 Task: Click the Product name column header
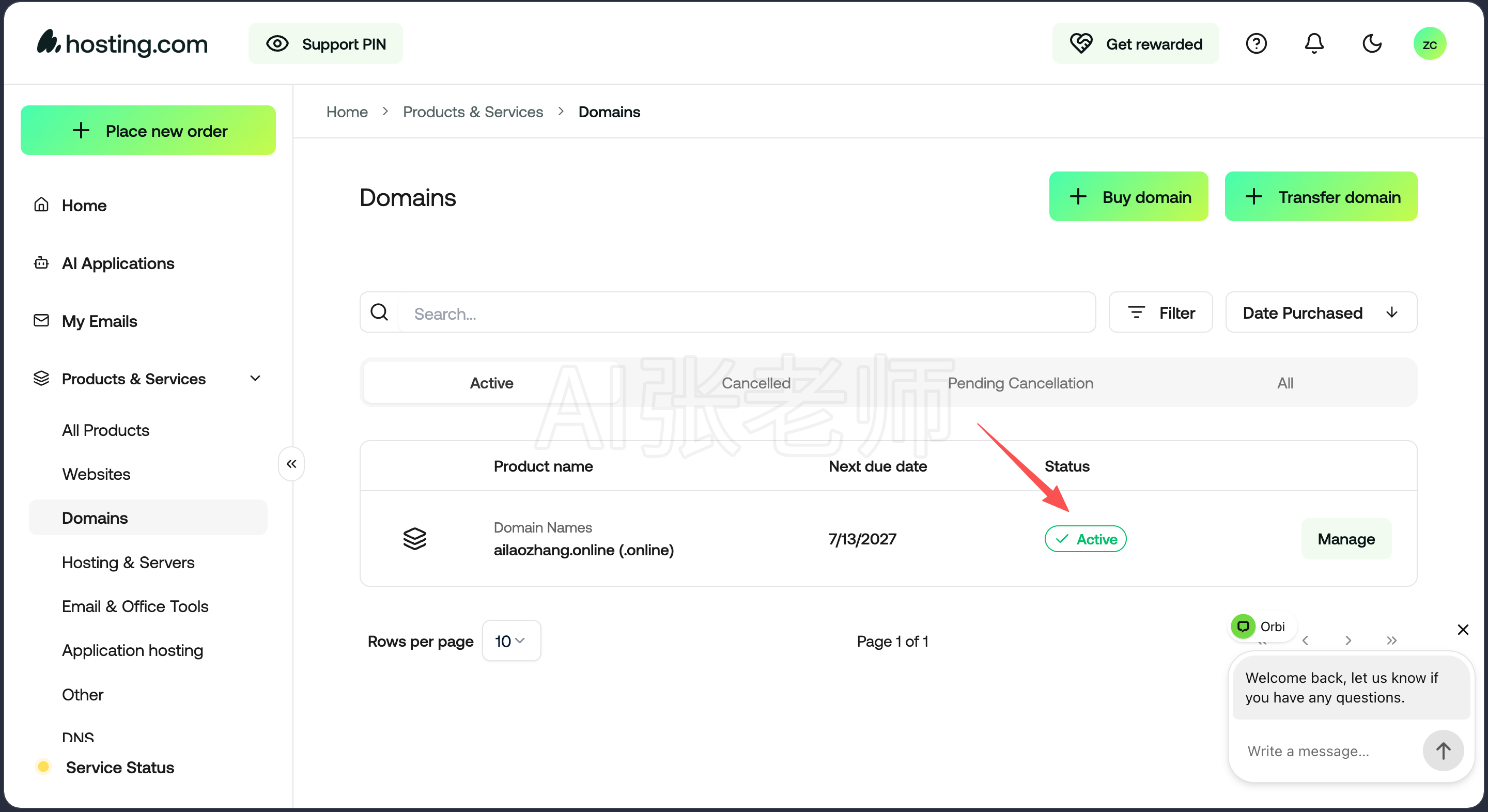pyautogui.click(x=544, y=466)
